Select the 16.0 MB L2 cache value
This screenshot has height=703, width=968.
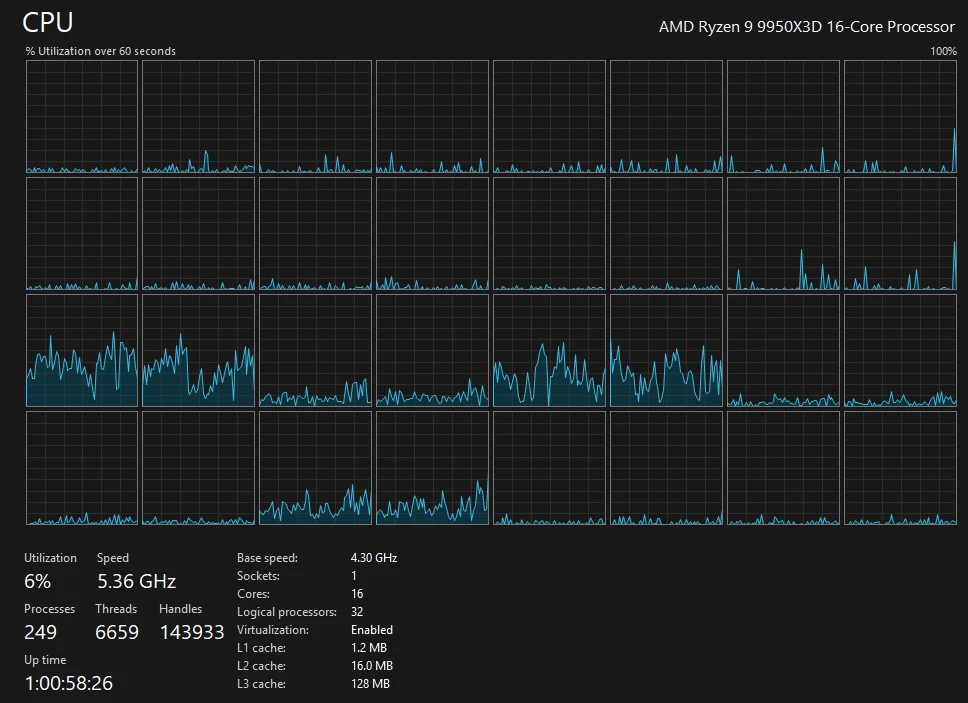(372, 666)
